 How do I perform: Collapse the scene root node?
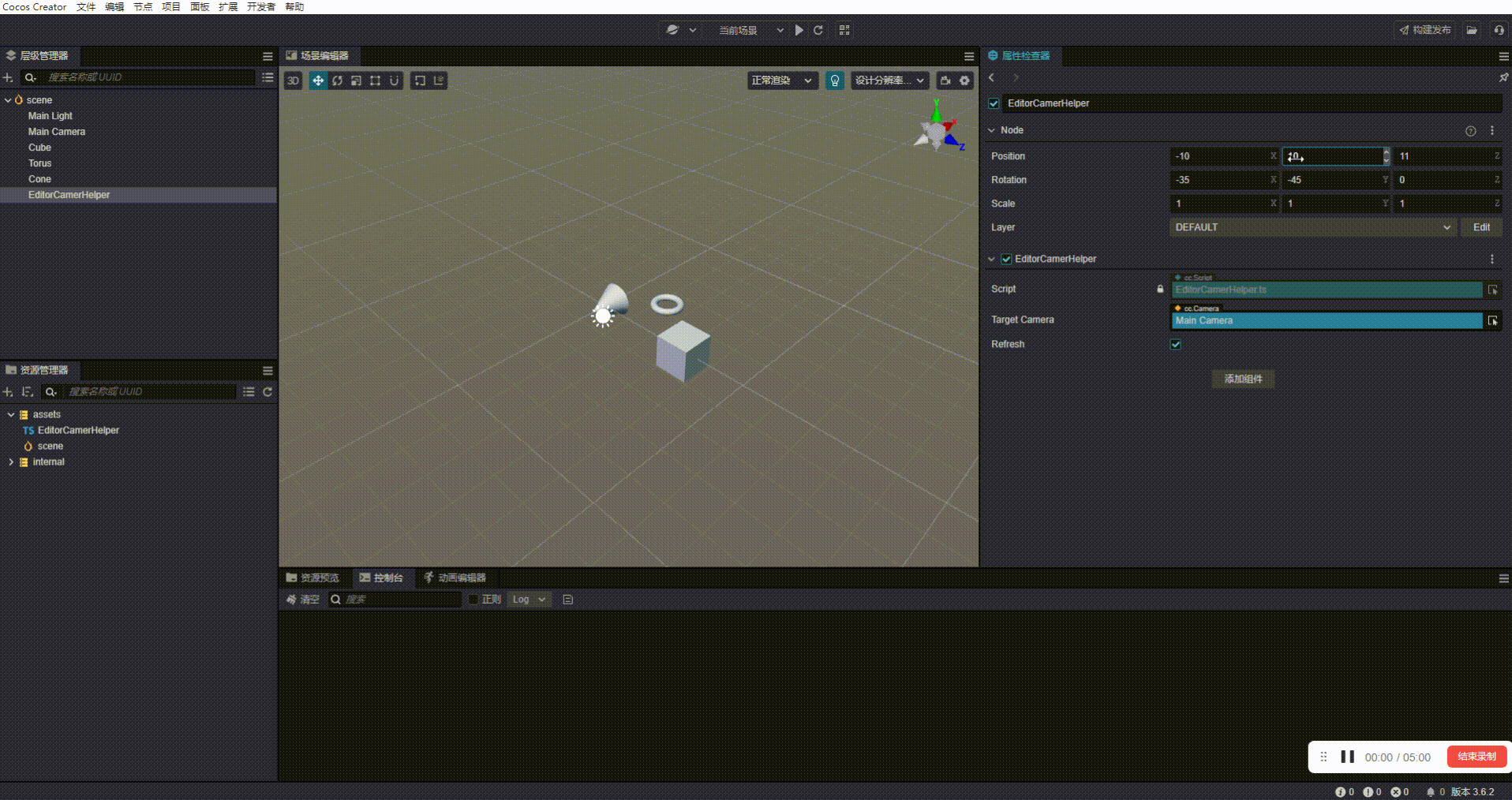pyautogui.click(x=8, y=100)
